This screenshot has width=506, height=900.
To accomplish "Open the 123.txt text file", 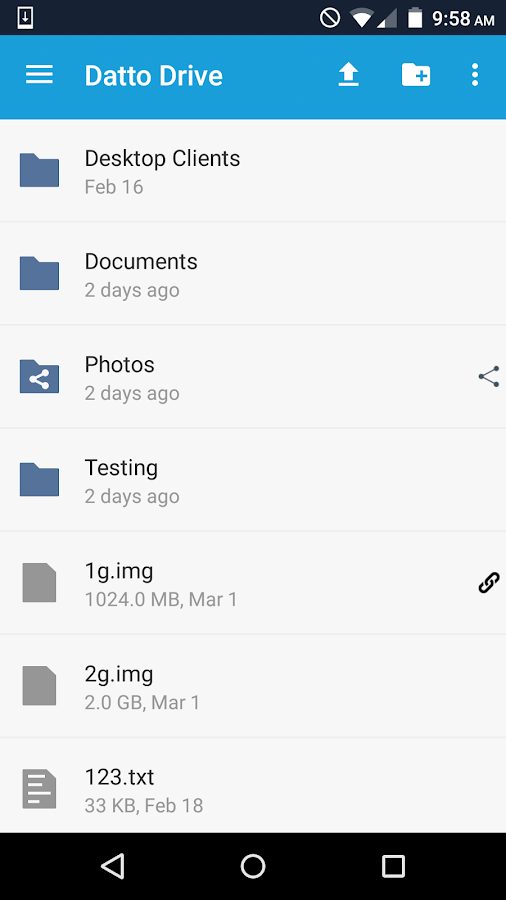I will [x=253, y=786].
